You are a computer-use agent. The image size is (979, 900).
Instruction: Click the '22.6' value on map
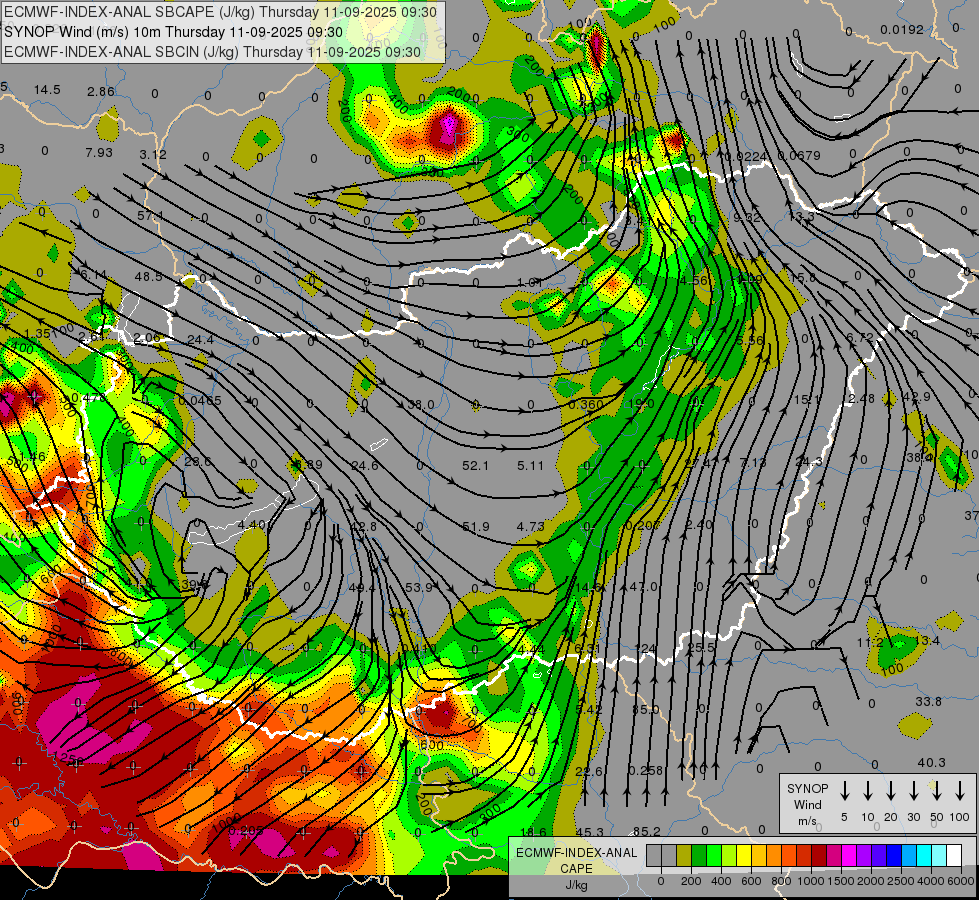589,772
